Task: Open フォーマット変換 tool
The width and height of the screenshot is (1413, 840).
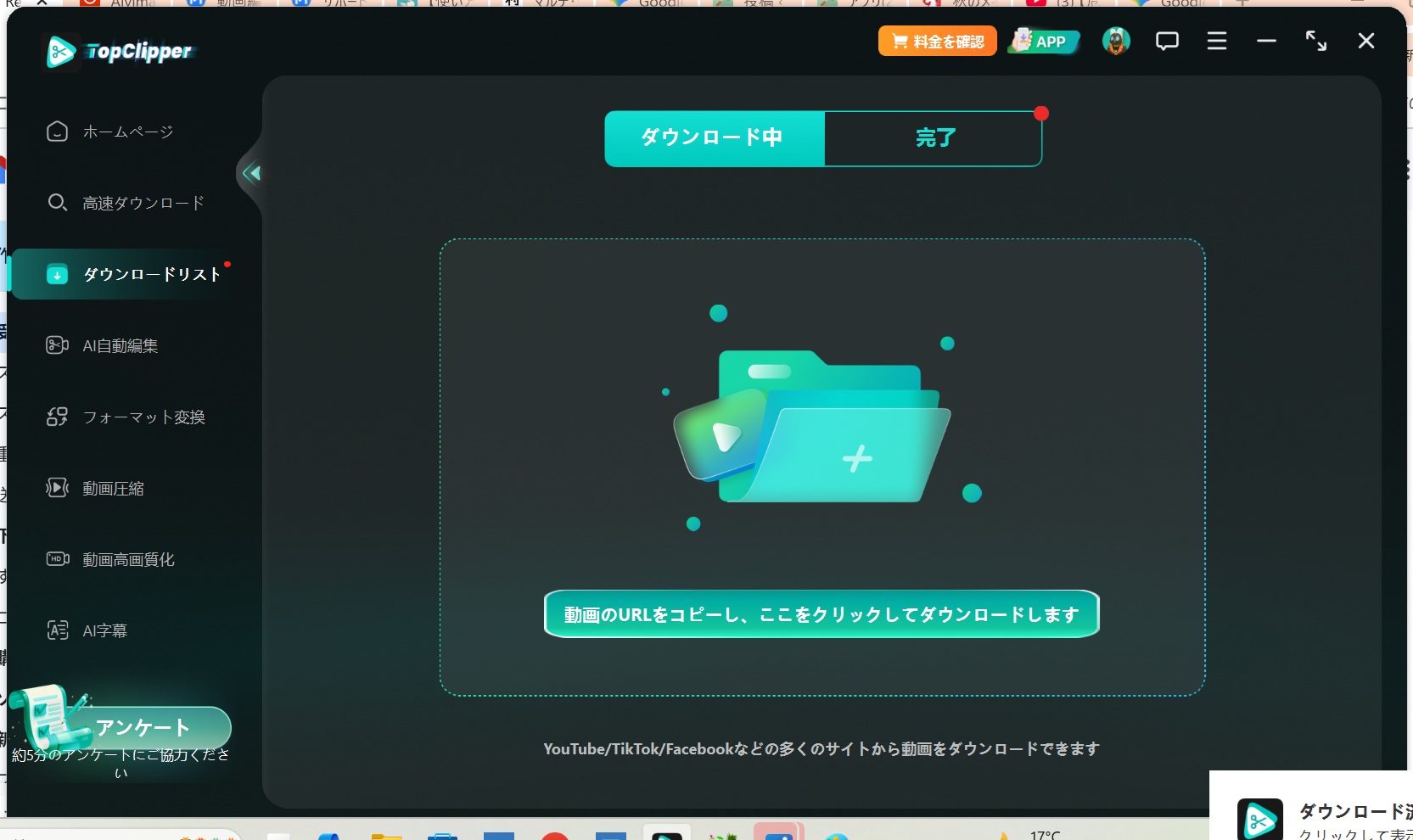Action: [143, 417]
